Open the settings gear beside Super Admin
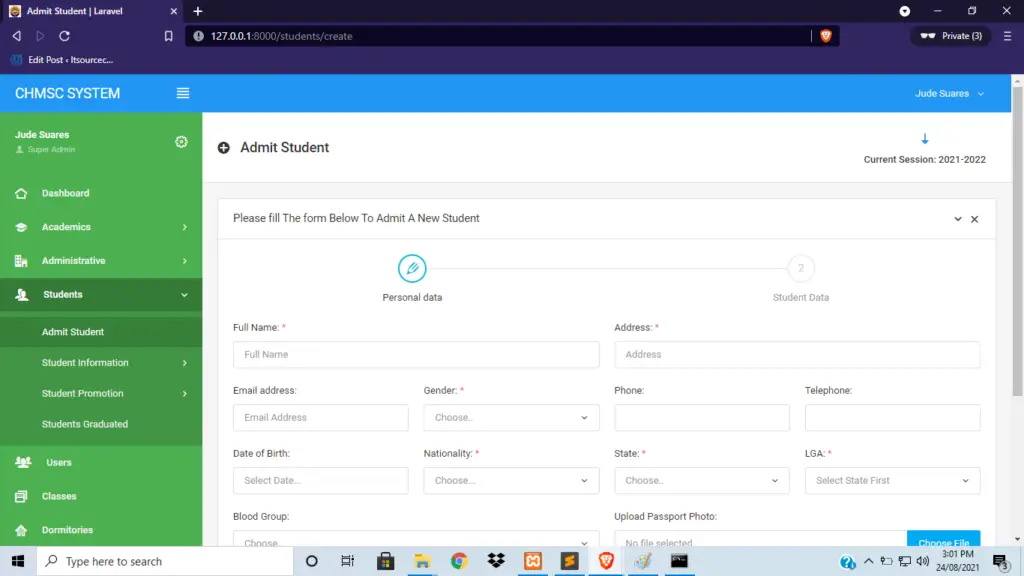Viewport: 1024px width, 576px height. (x=181, y=142)
